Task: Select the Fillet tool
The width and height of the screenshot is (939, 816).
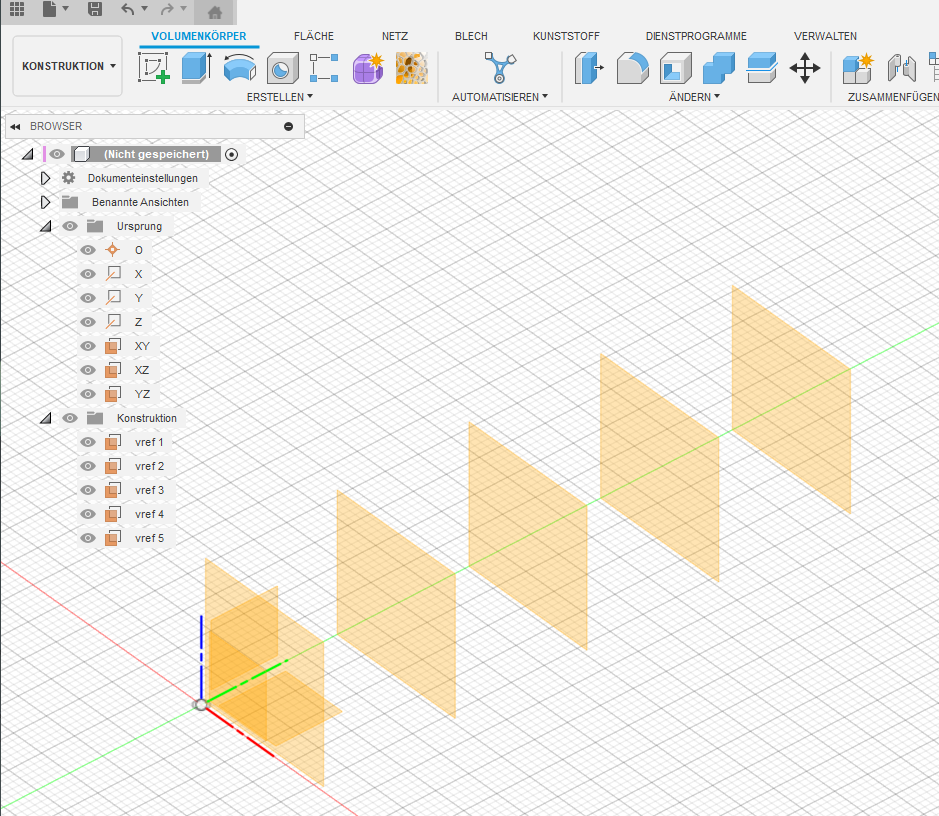Action: click(x=632, y=67)
